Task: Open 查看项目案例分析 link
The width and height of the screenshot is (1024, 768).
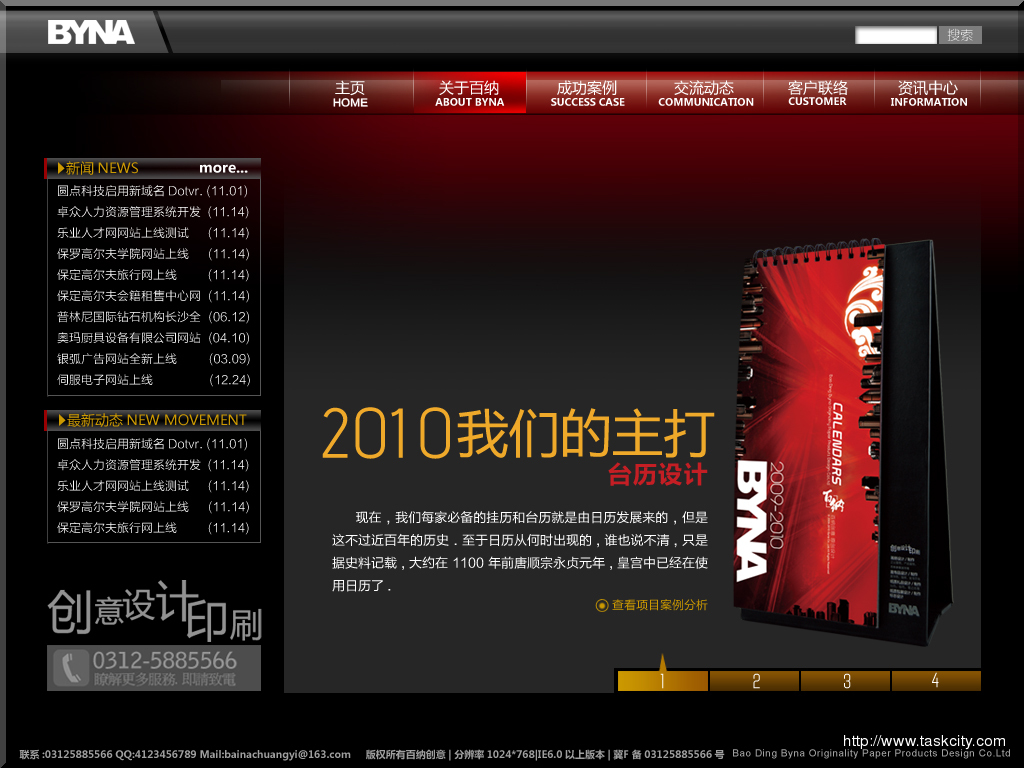Action: [659, 605]
